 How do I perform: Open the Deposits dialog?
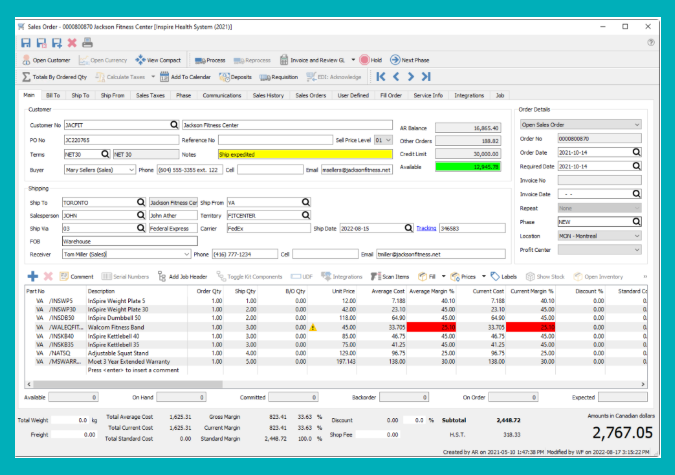pyautogui.click(x=235, y=77)
